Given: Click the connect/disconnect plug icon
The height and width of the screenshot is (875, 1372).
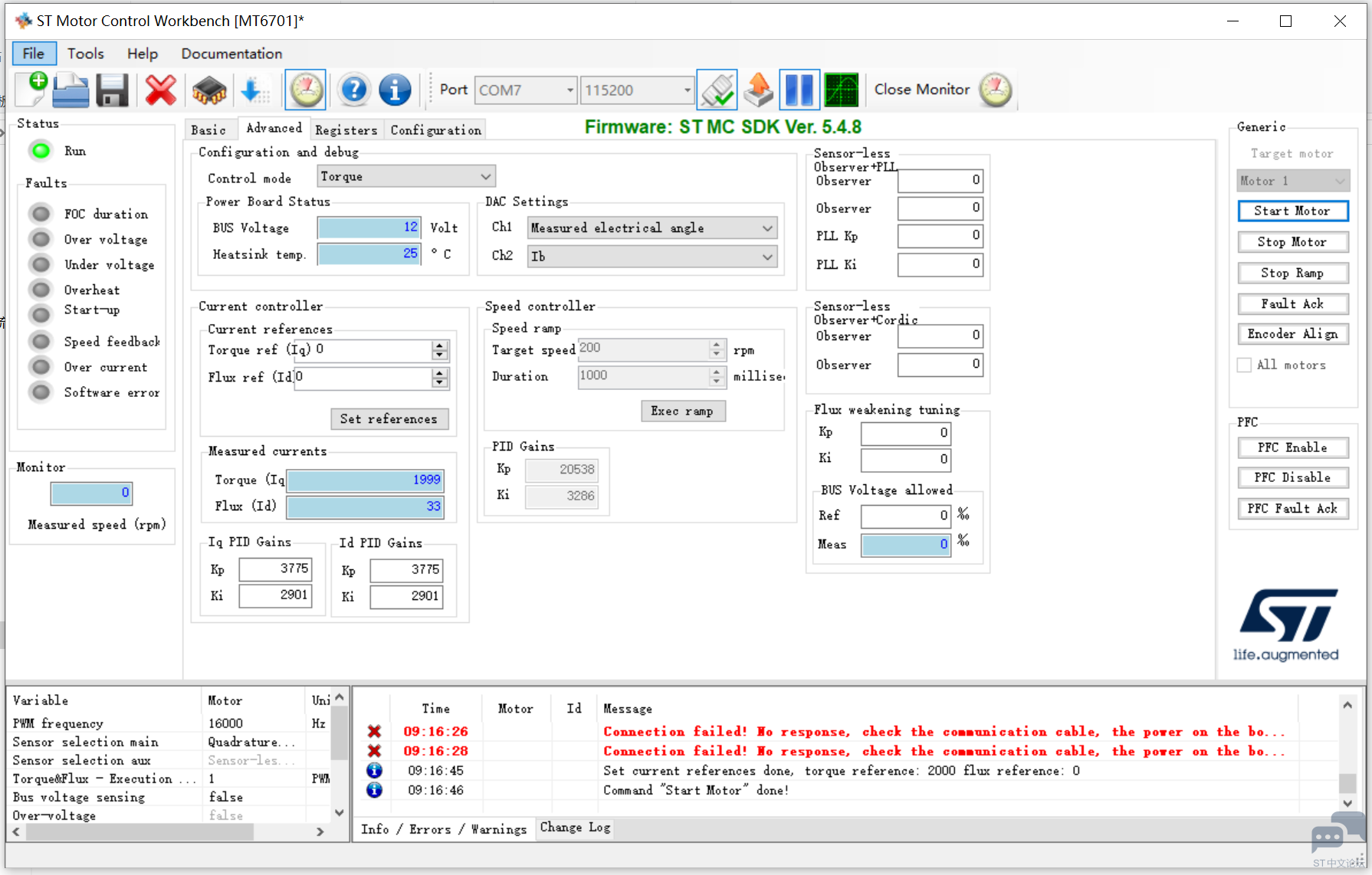Looking at the screenshot, I should [717, 90].
